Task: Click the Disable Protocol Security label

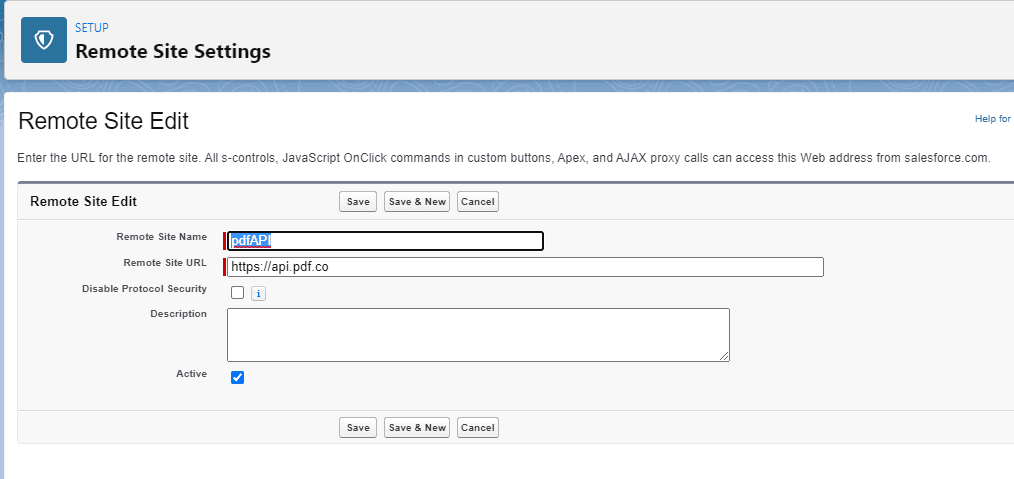Action: point(144,289)
